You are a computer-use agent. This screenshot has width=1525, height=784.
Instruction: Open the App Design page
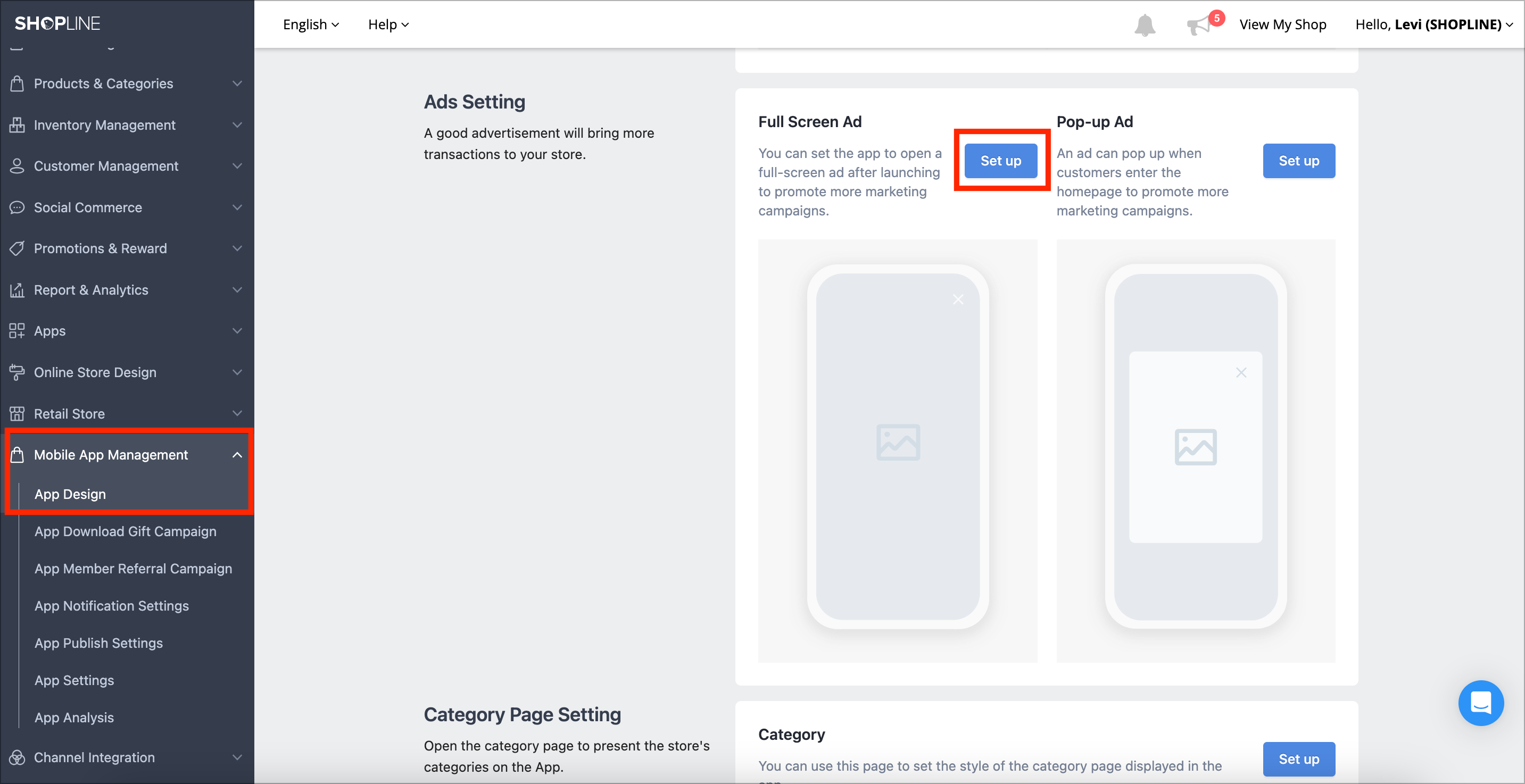[x=70, y=494]
